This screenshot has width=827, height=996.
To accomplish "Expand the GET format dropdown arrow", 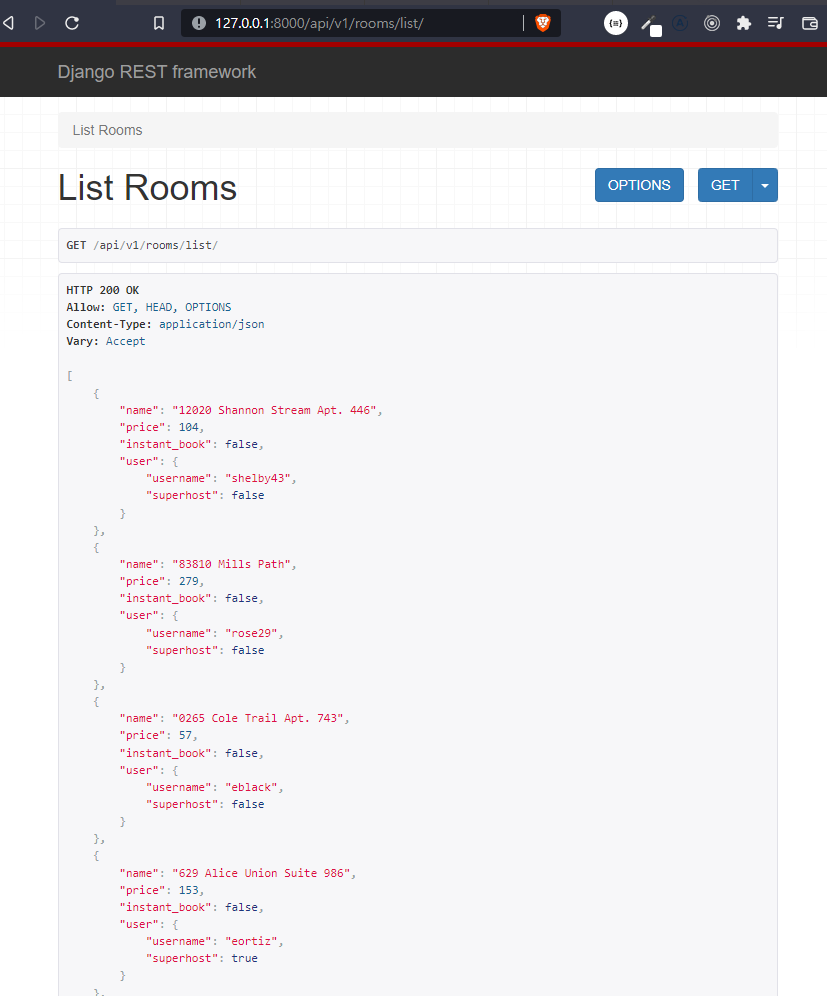I will [x=765, y=185].
